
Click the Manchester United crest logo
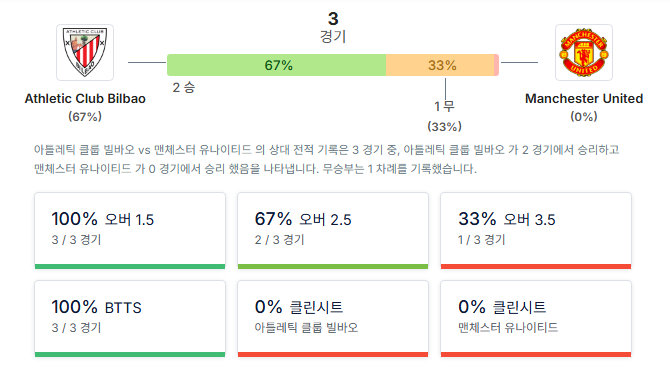coord(584,52)
